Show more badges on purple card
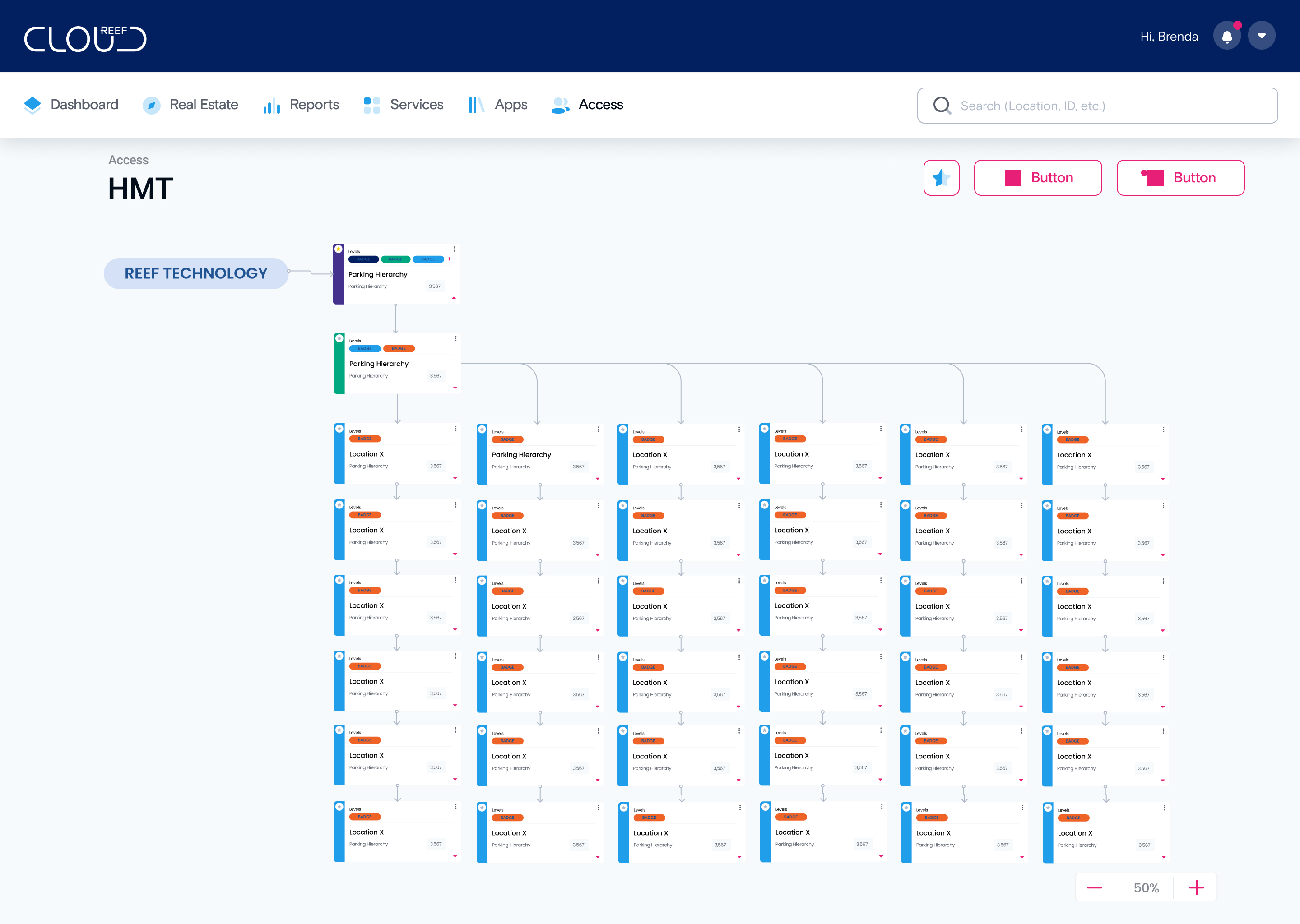1300x924 pixels. (450, 259)
